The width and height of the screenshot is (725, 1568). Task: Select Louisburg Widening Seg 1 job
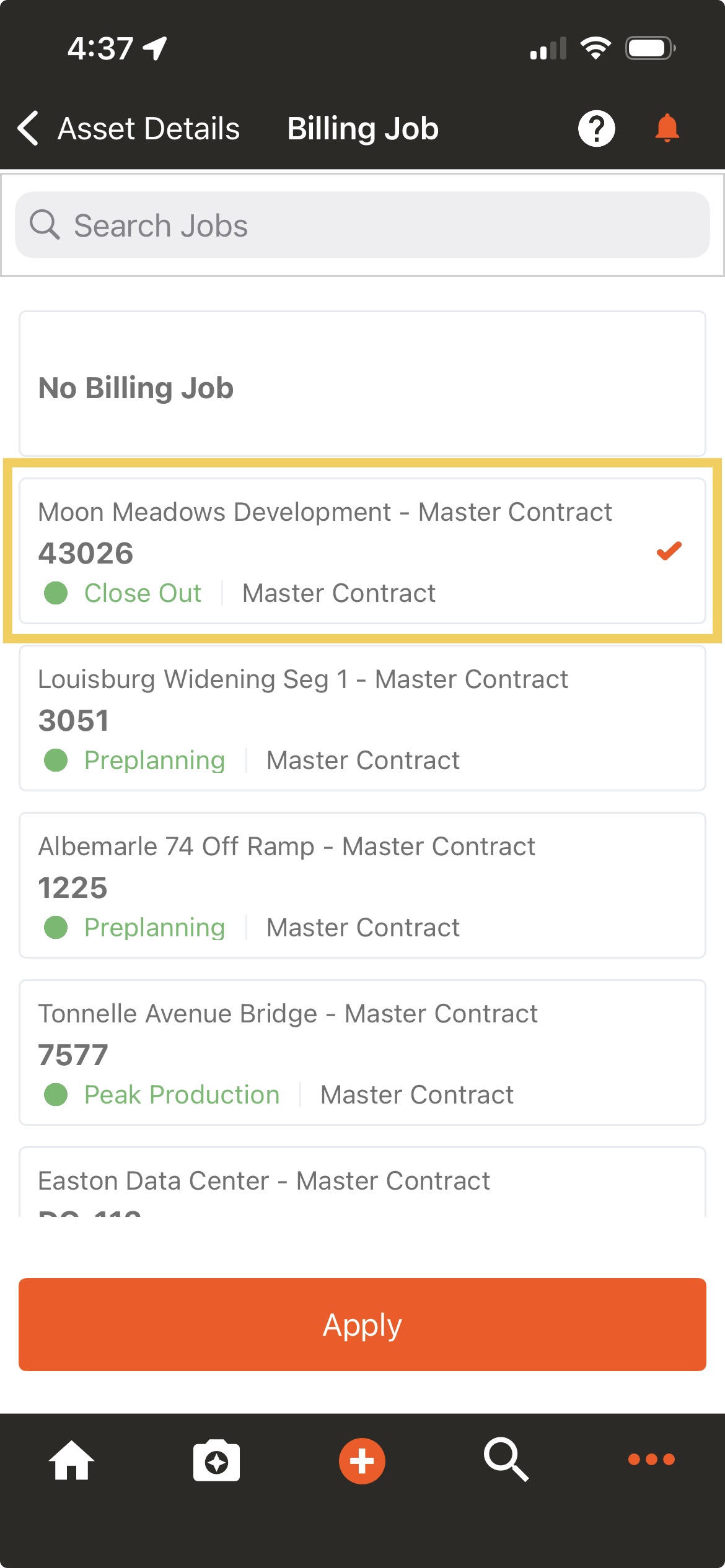click(x=362, y=718)
